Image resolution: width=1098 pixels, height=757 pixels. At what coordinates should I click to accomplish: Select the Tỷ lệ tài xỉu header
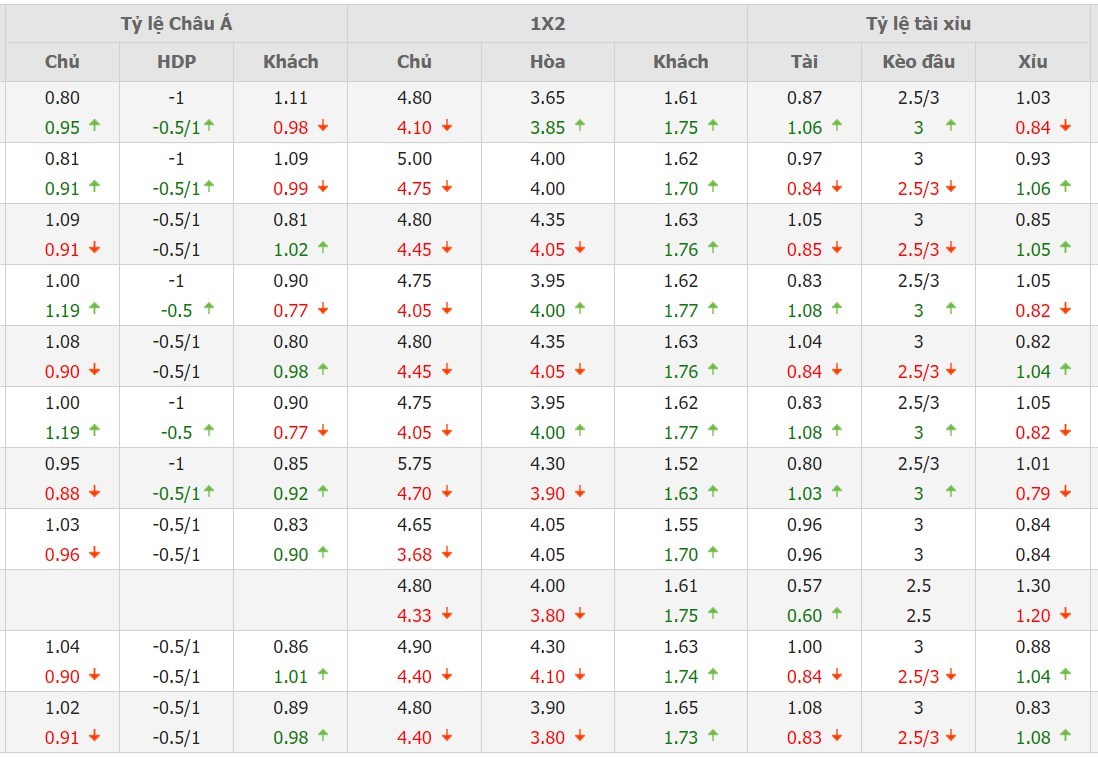tap(918, 24)
